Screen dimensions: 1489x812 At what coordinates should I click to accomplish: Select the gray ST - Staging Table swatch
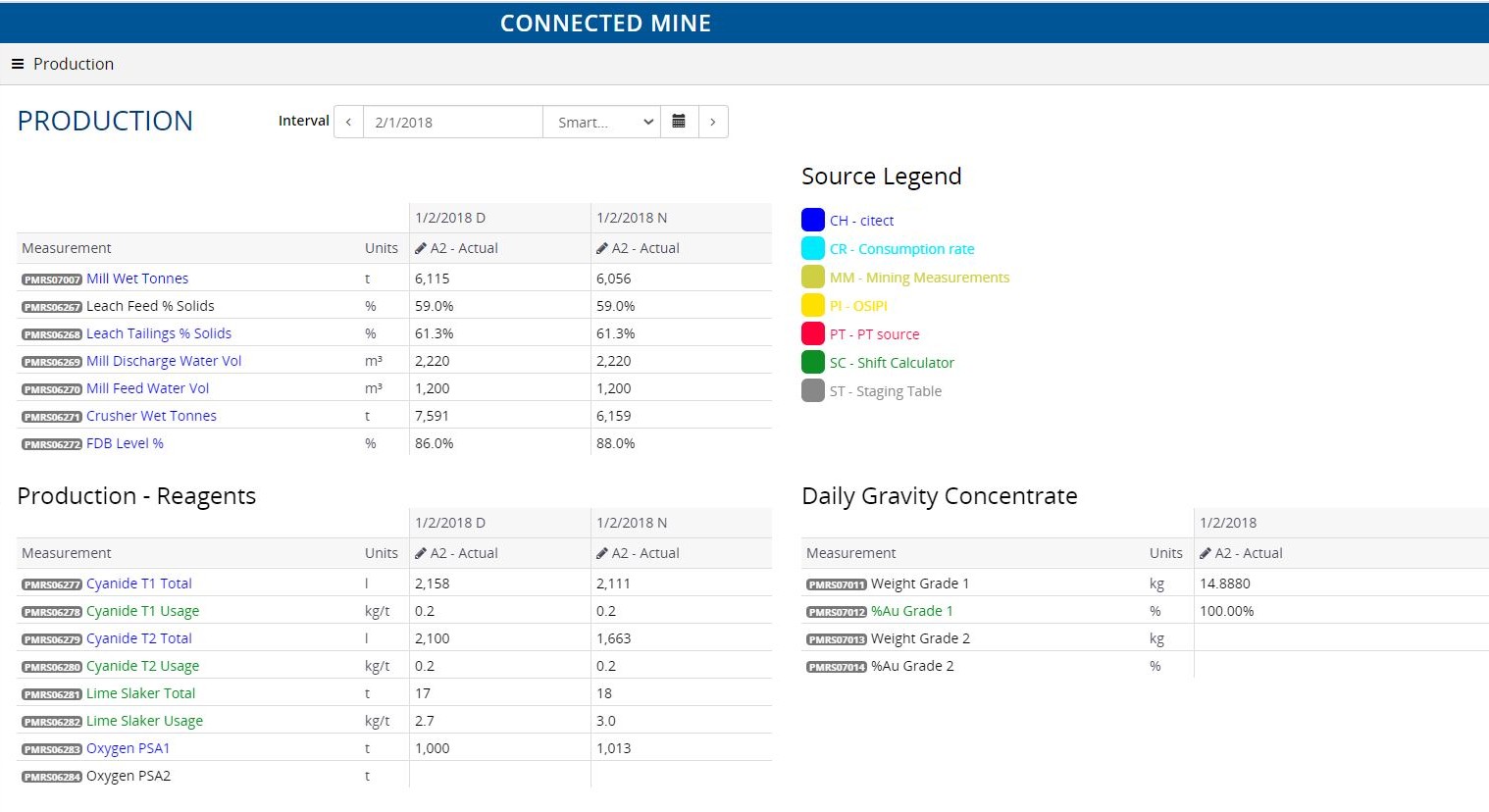(813, 390)
